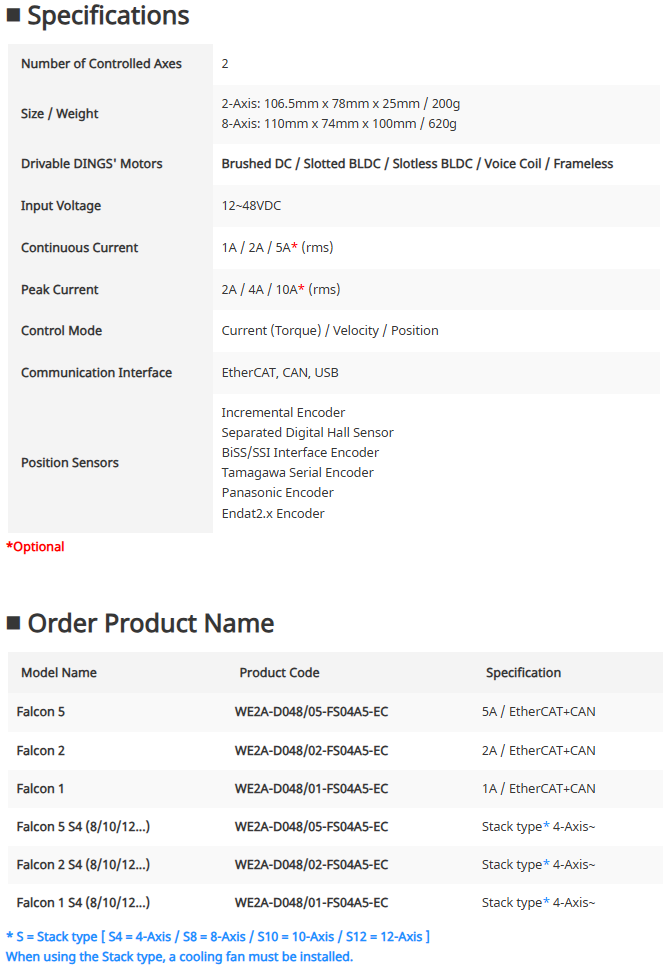Select the Falcon 5 S4 (8/10/12...) model name

83,827
